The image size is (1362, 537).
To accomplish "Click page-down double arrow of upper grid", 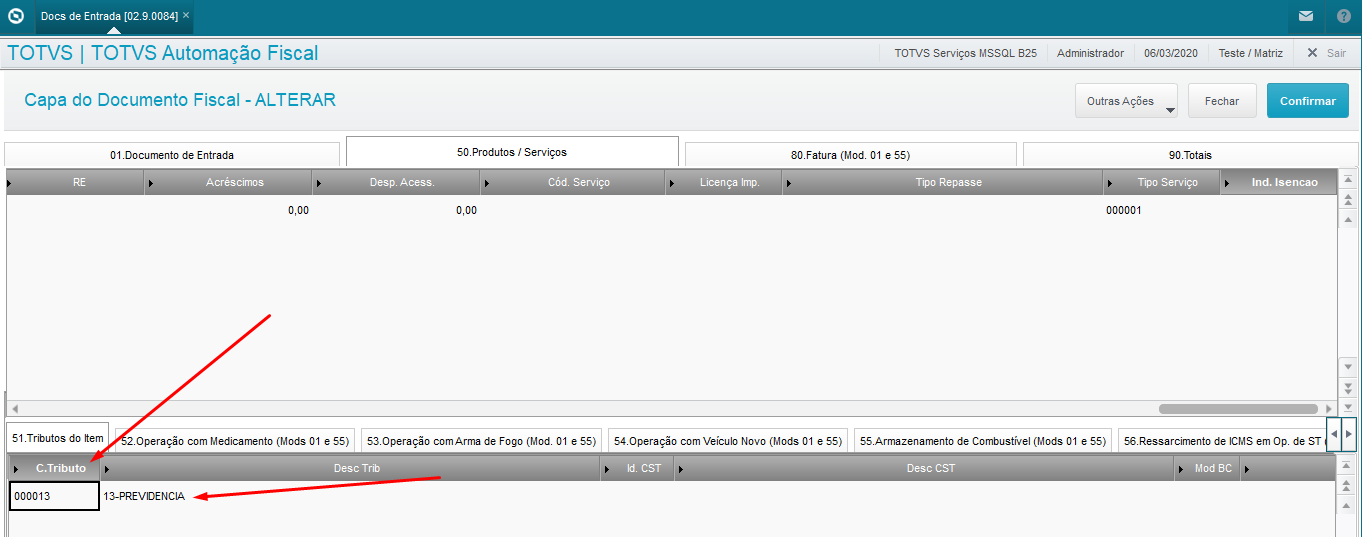I will (1348, 387).
